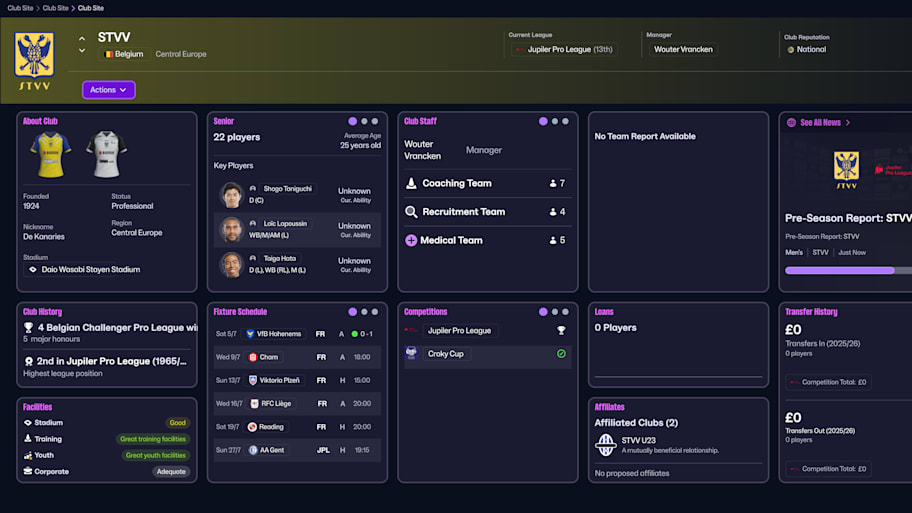
Task: Click the stadium icon beside Daio Wasabi
Action: point(33,269)
